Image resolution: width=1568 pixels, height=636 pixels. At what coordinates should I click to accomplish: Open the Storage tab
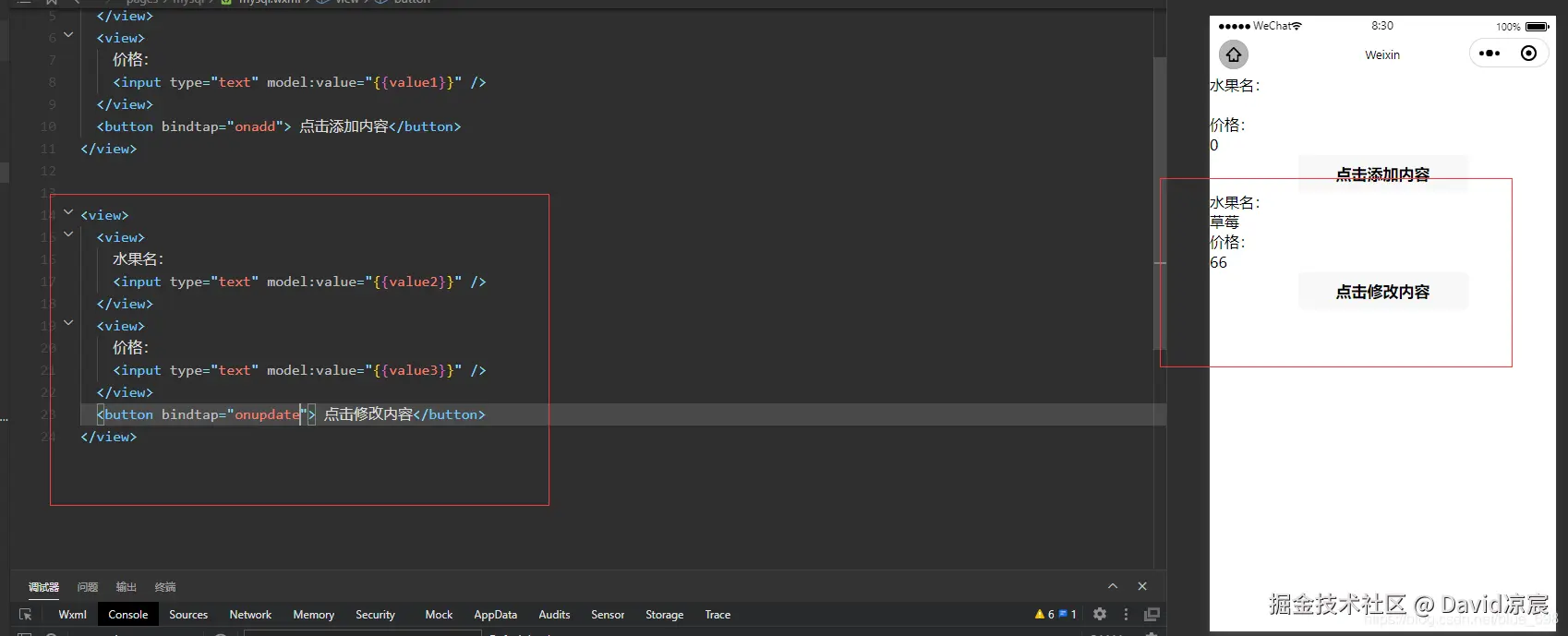(664, 614)
